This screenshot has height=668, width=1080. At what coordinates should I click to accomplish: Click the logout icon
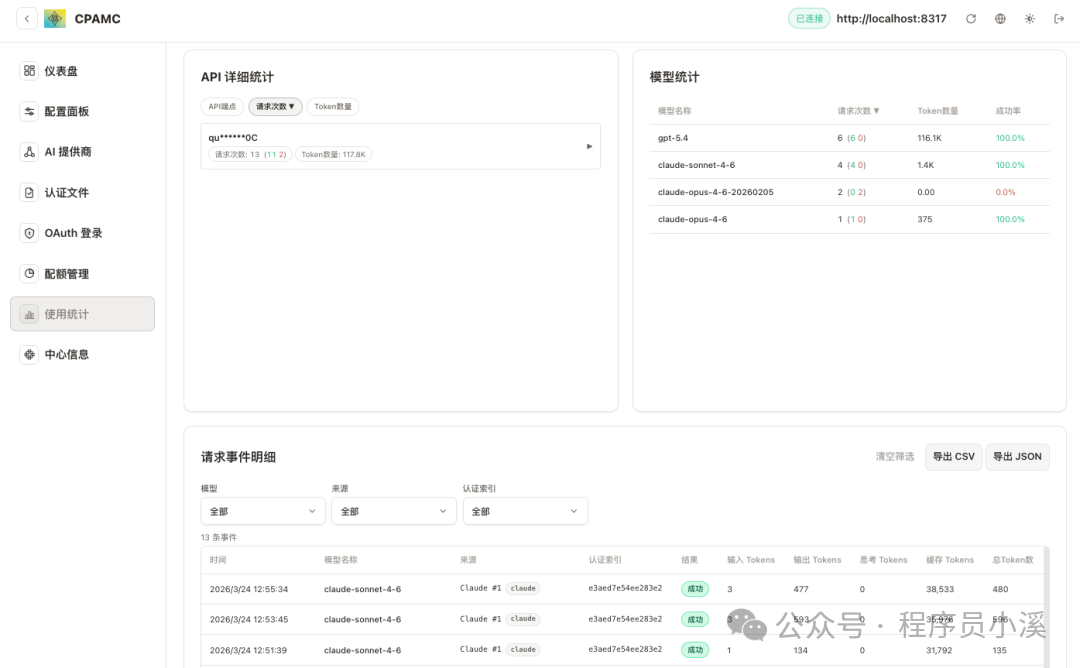tap(1059, 19)
